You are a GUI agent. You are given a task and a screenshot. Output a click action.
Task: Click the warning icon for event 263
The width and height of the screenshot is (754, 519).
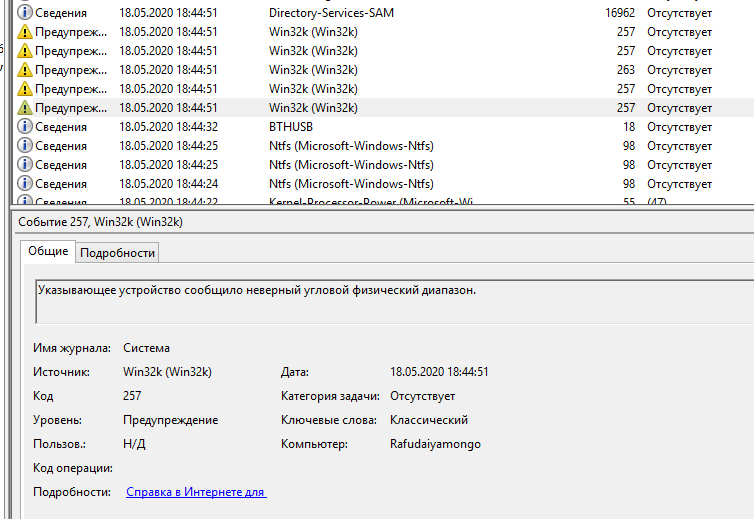pyautogui.click(x=25, y=70)
